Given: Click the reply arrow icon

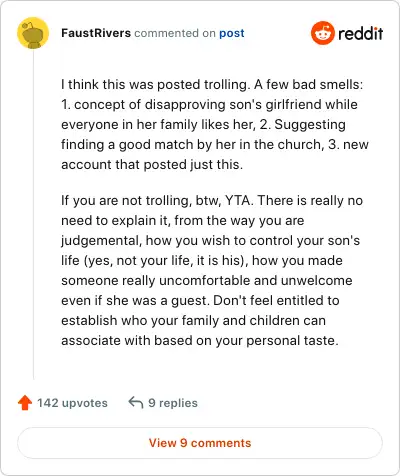Looking at the screenshot, I should 136,402.
